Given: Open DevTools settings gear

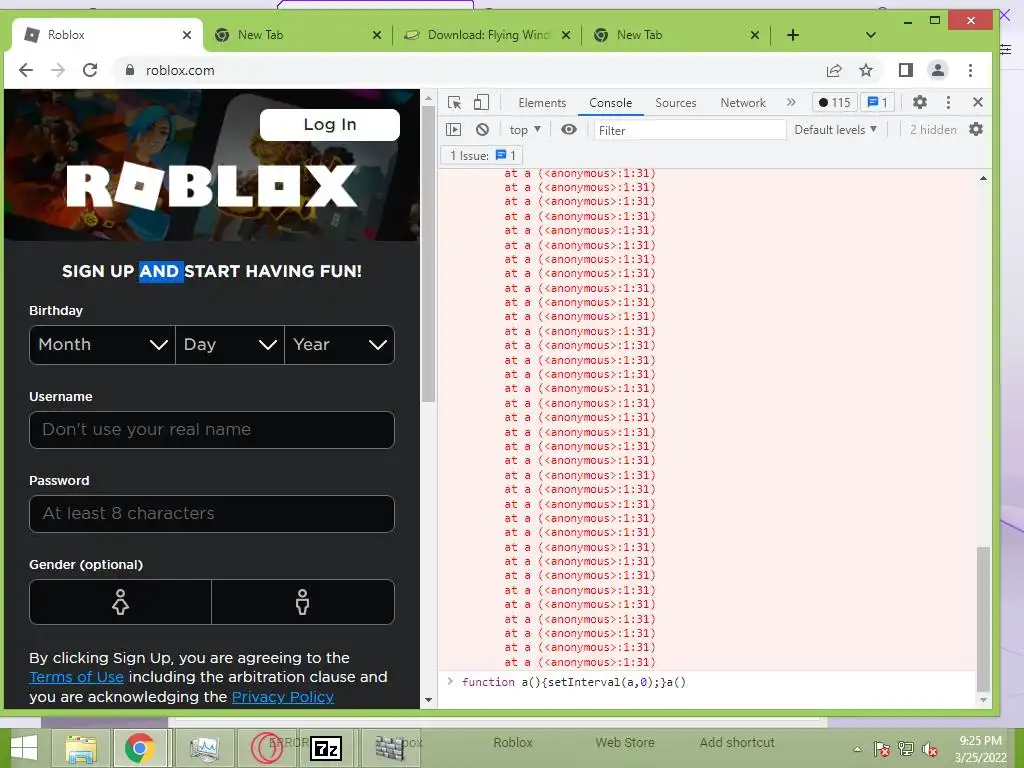Looking at the screenshot, I should [920, 102].
